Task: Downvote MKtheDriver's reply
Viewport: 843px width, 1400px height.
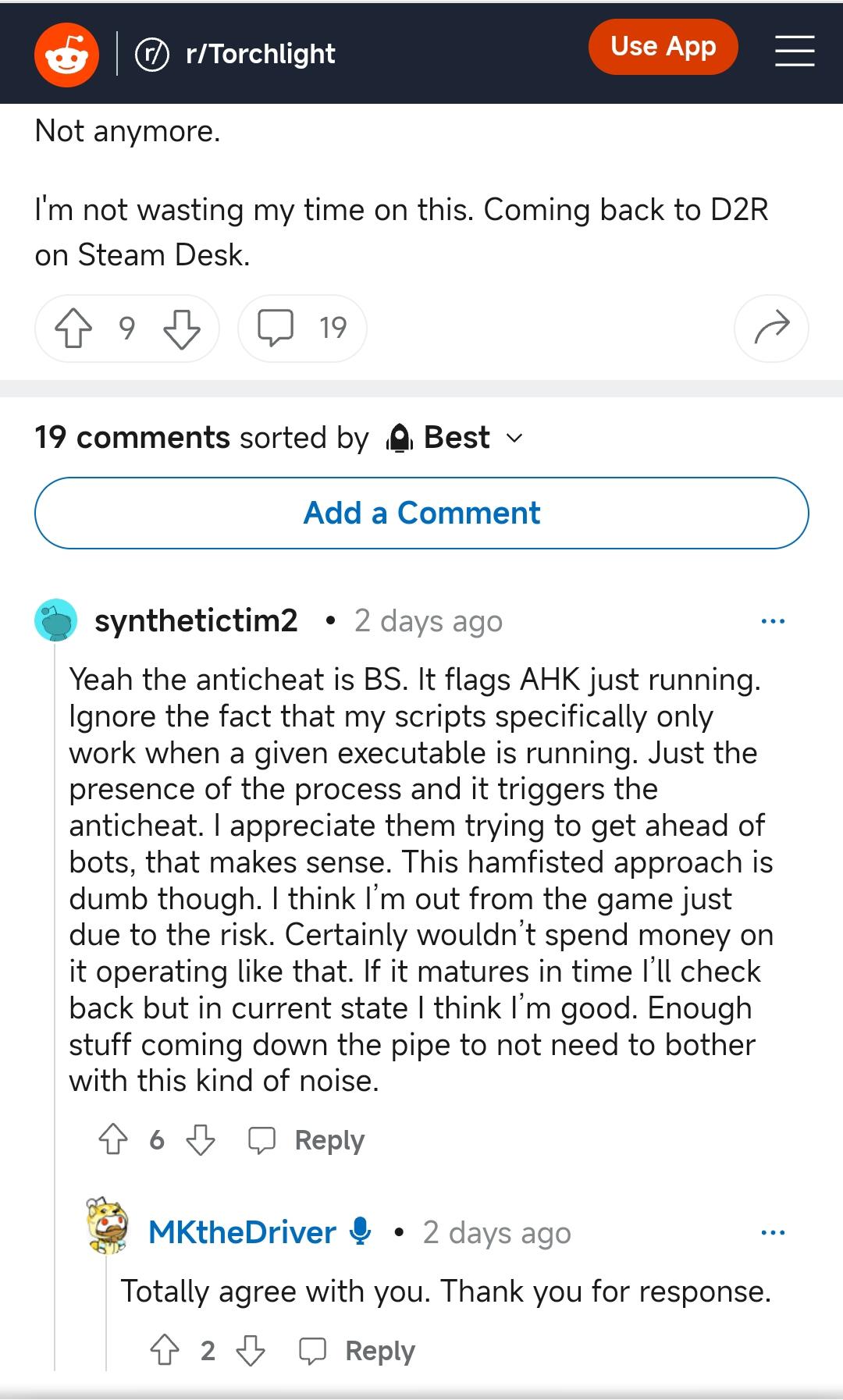Action: [x=251, y=1350]
